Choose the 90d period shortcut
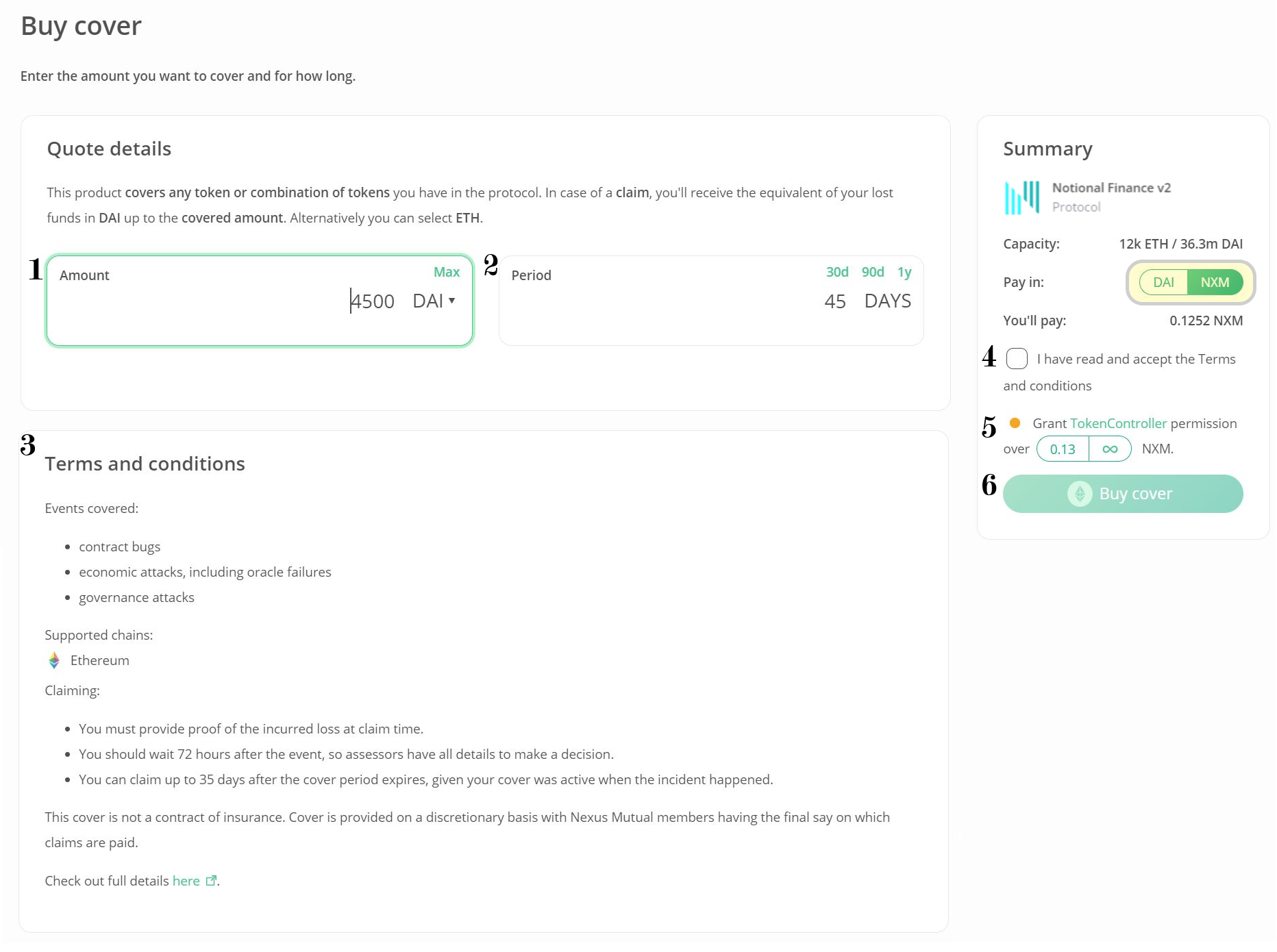Image resolution: width=1277 pixels, height=952 pixels. tap(873, 272)
